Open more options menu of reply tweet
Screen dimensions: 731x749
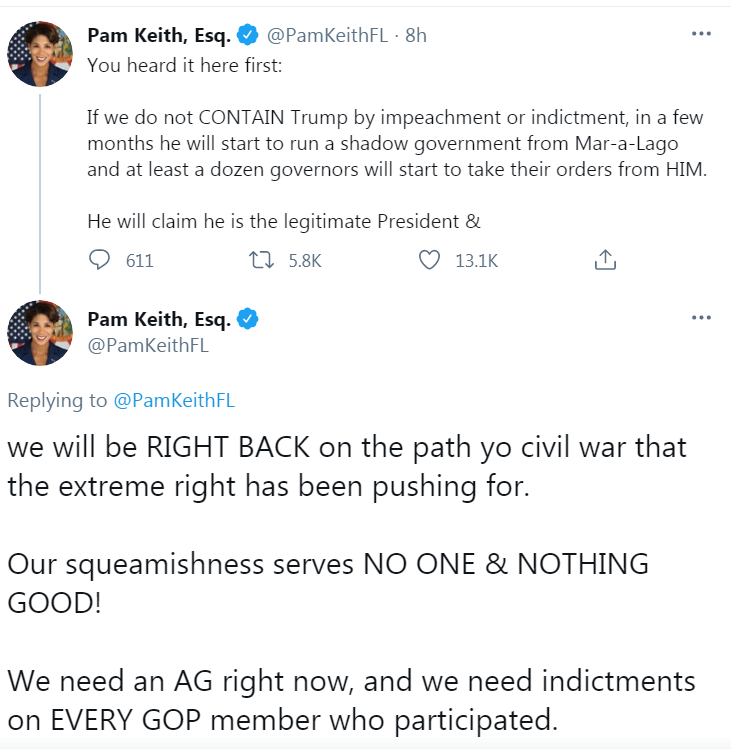tap(701, 317)
